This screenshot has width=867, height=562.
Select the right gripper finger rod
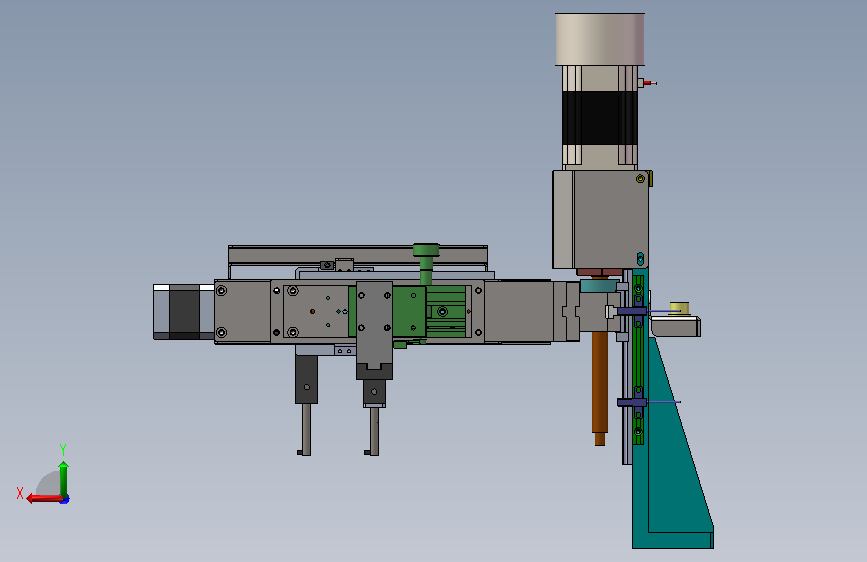[x=374, y=431]
